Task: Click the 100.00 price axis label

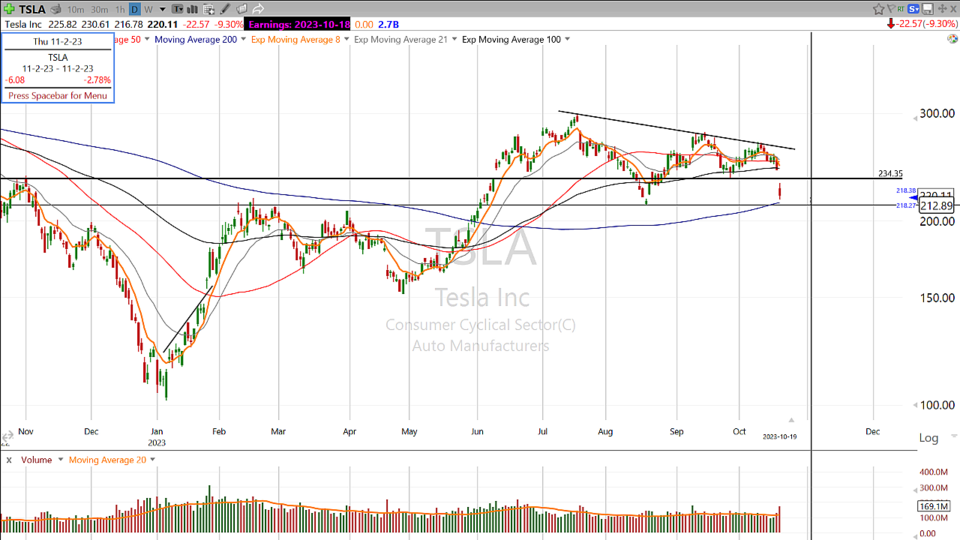Action: coord(937,405)
